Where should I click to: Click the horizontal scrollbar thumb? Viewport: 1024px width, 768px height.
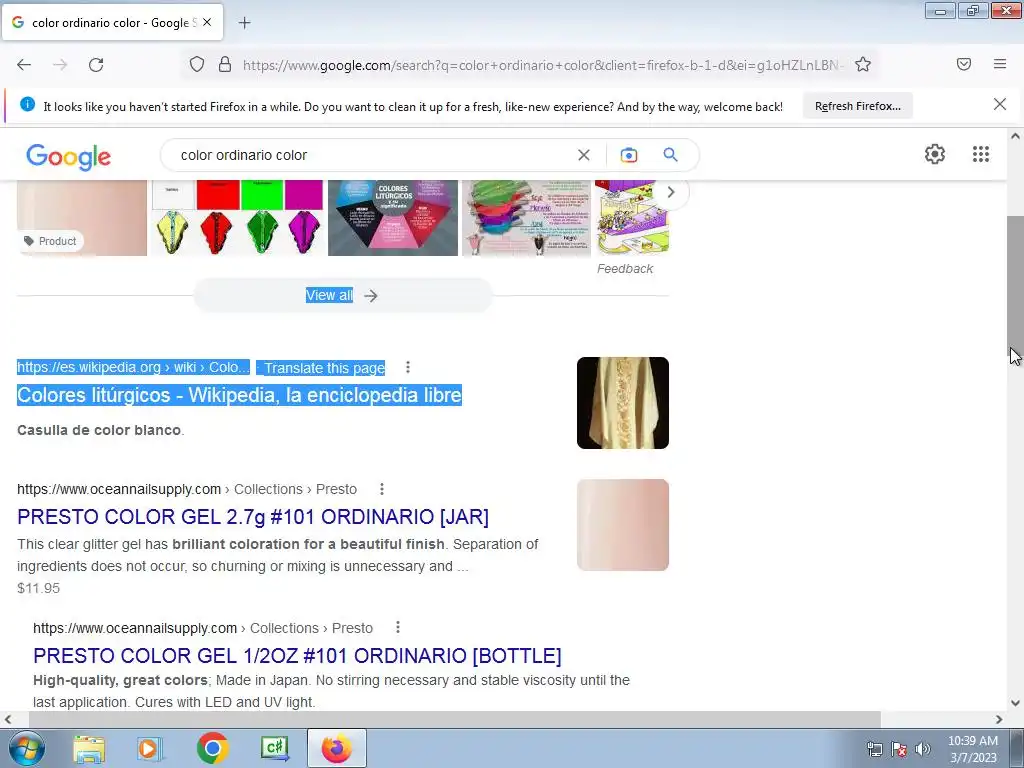(455, 719)
